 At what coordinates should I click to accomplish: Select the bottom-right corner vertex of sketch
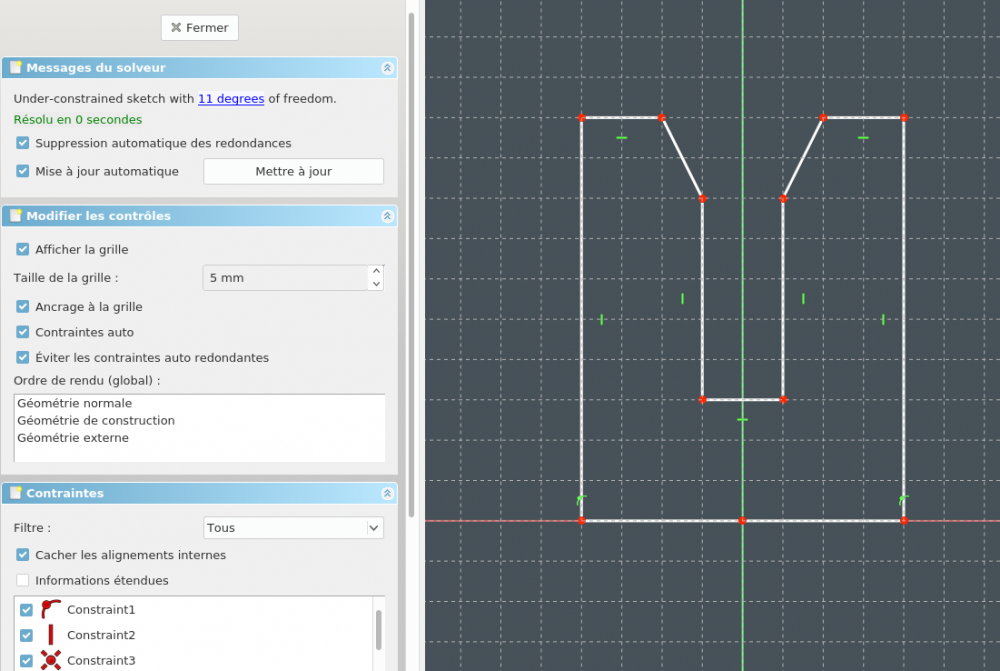click(904, 521)
